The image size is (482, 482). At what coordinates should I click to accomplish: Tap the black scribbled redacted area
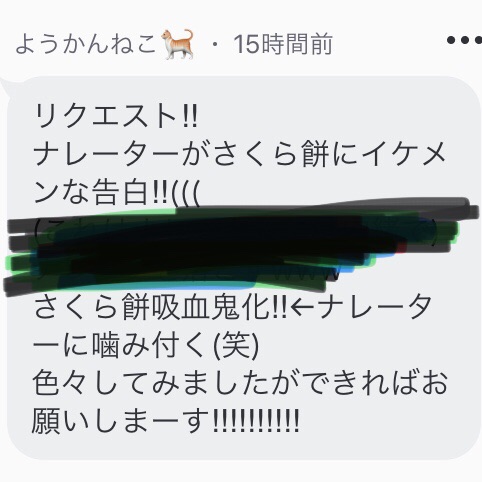point(240,247)
